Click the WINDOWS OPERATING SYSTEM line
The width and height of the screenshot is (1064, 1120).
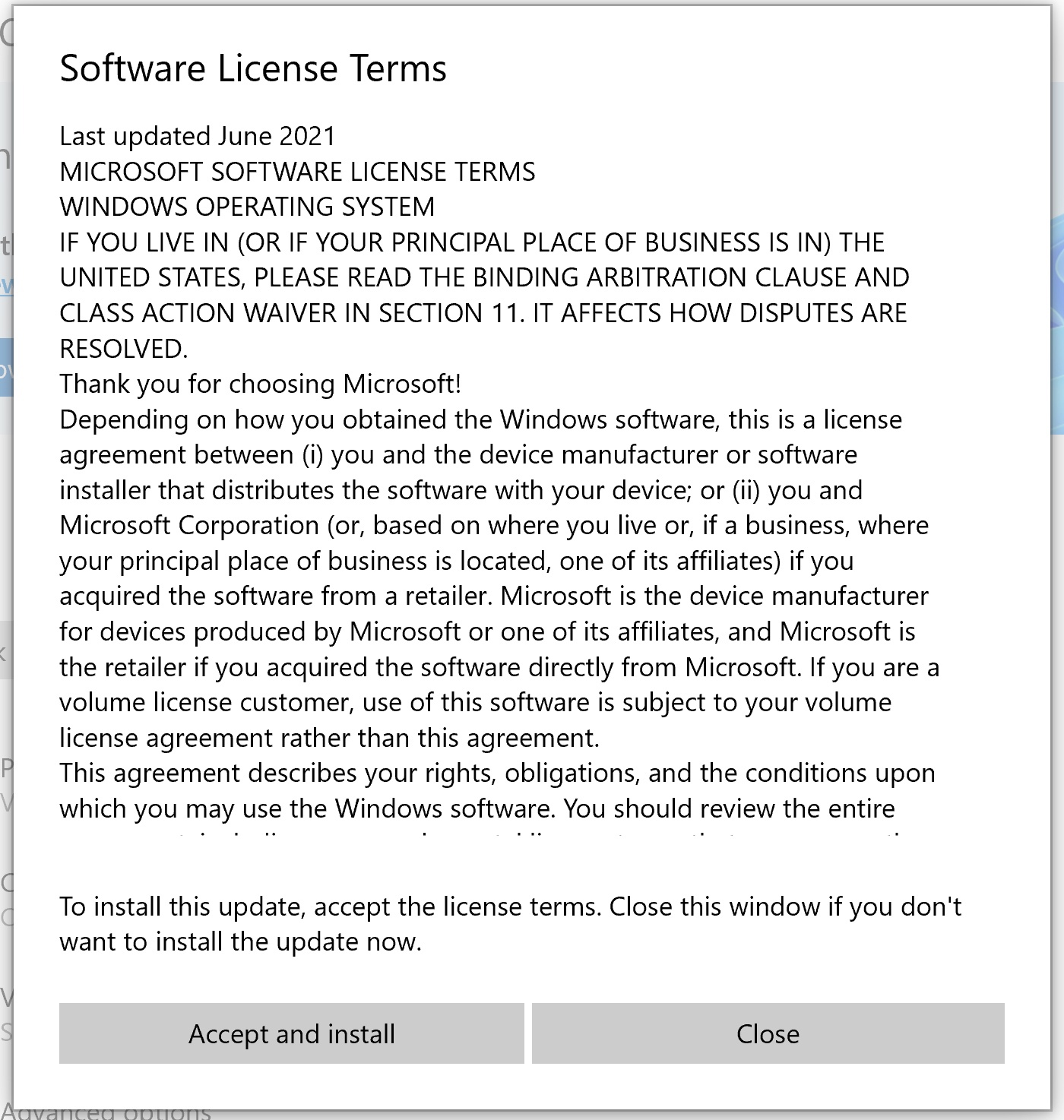247,207
